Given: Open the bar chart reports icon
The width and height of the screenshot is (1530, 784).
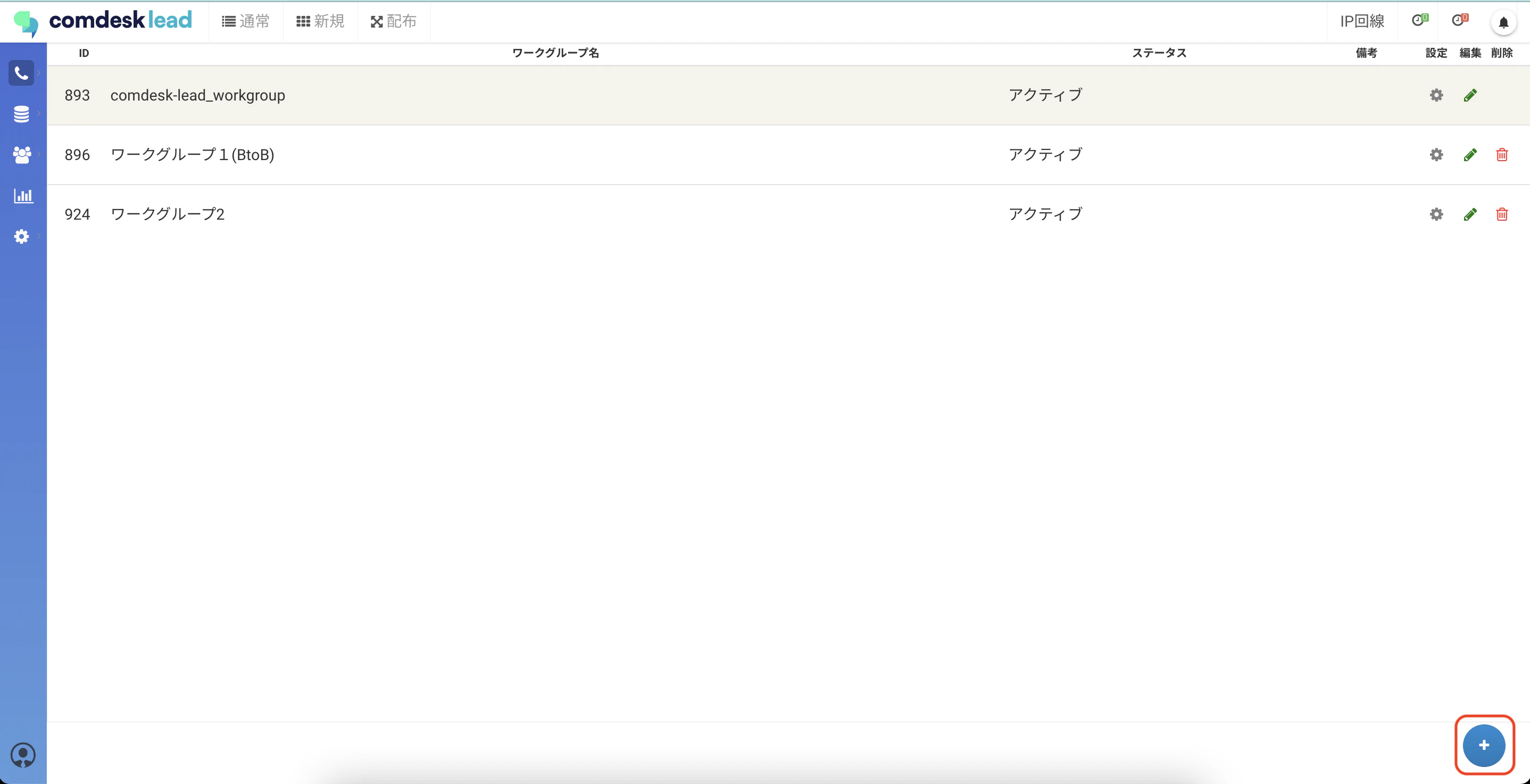Looking at the screenshot, I should [23, 195].
